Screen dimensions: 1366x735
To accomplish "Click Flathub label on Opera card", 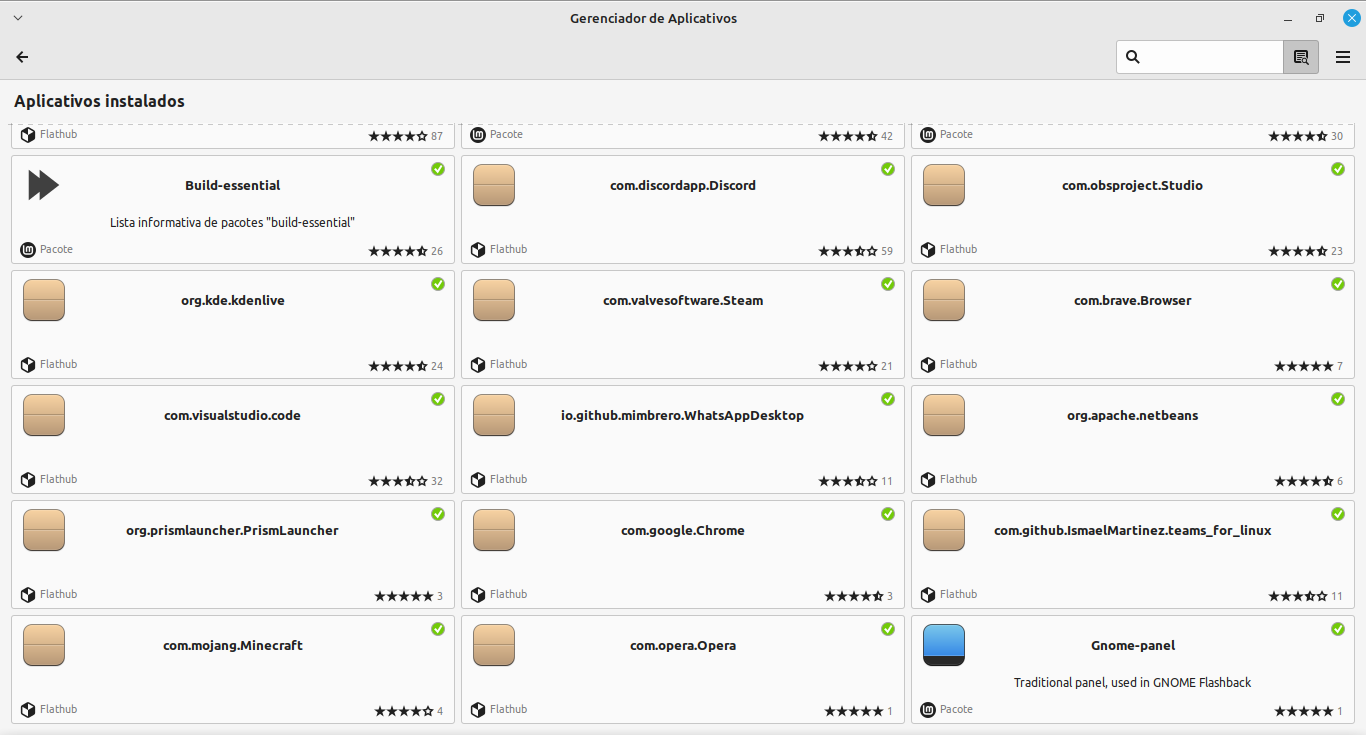I will pos(508,709).
